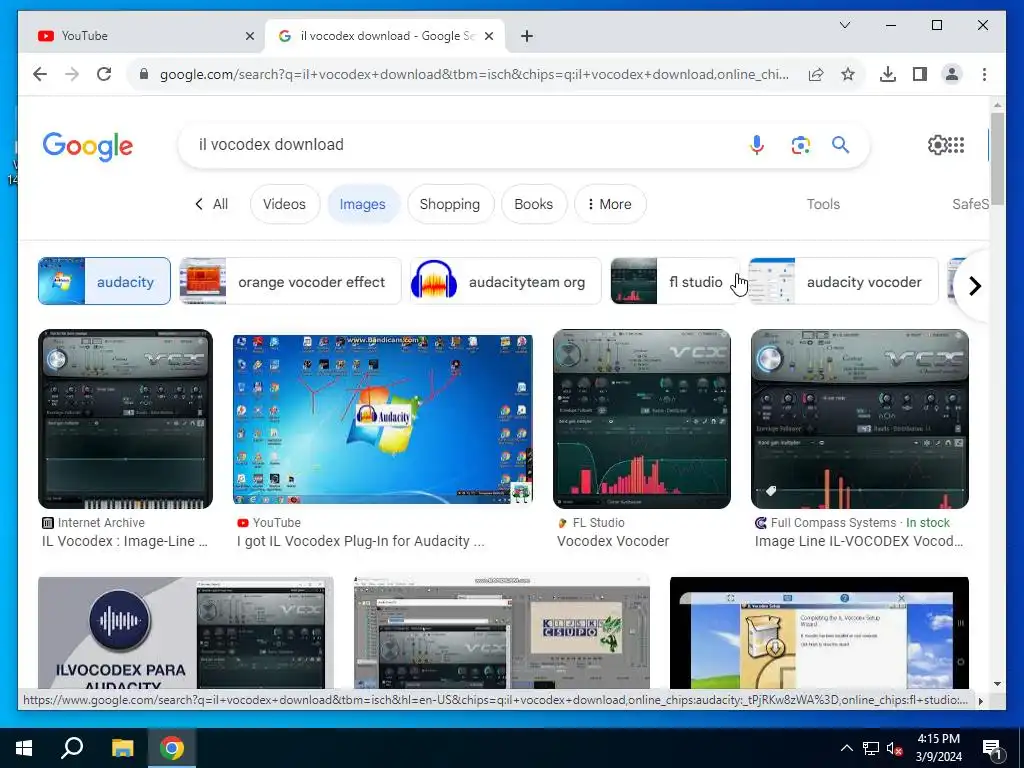The image size is (1024, 768).
Task: Open YouTube Audacity desktop thumbnail
Action: coord(383,419)
